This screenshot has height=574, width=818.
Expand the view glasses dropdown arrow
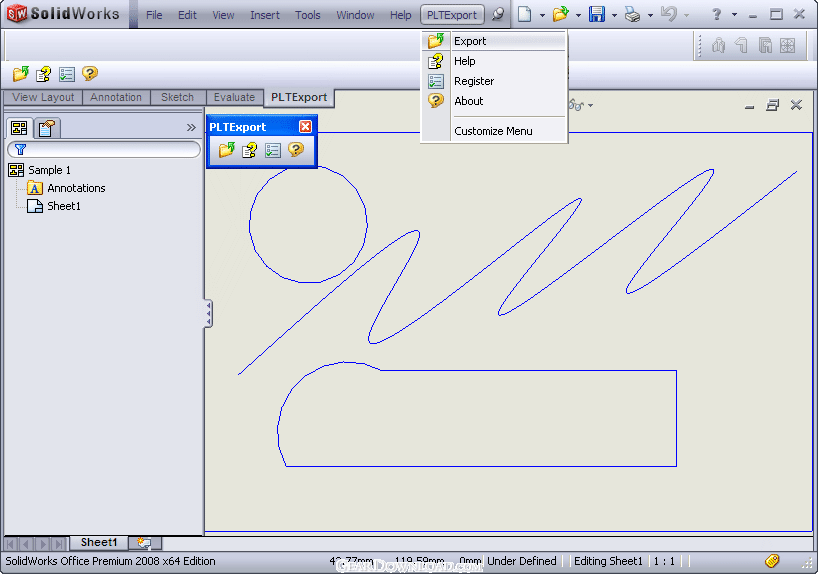tap(591, 105)
